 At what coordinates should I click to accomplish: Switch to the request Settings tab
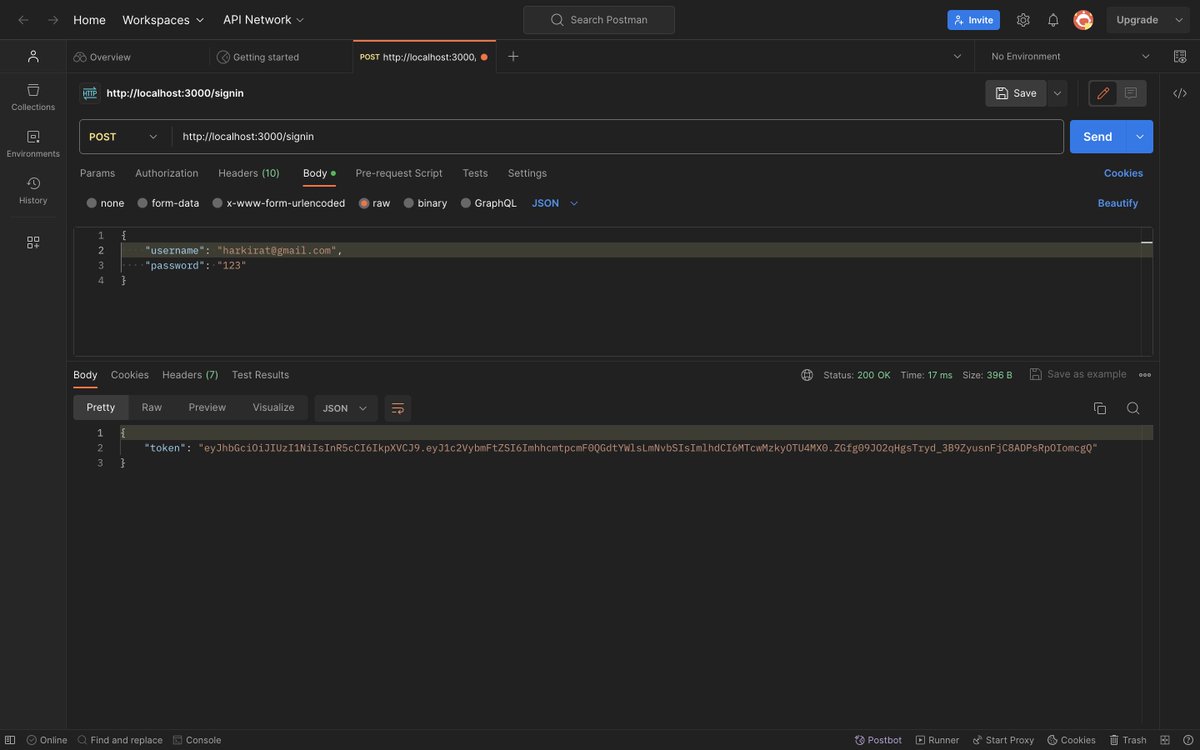(527, 173)
